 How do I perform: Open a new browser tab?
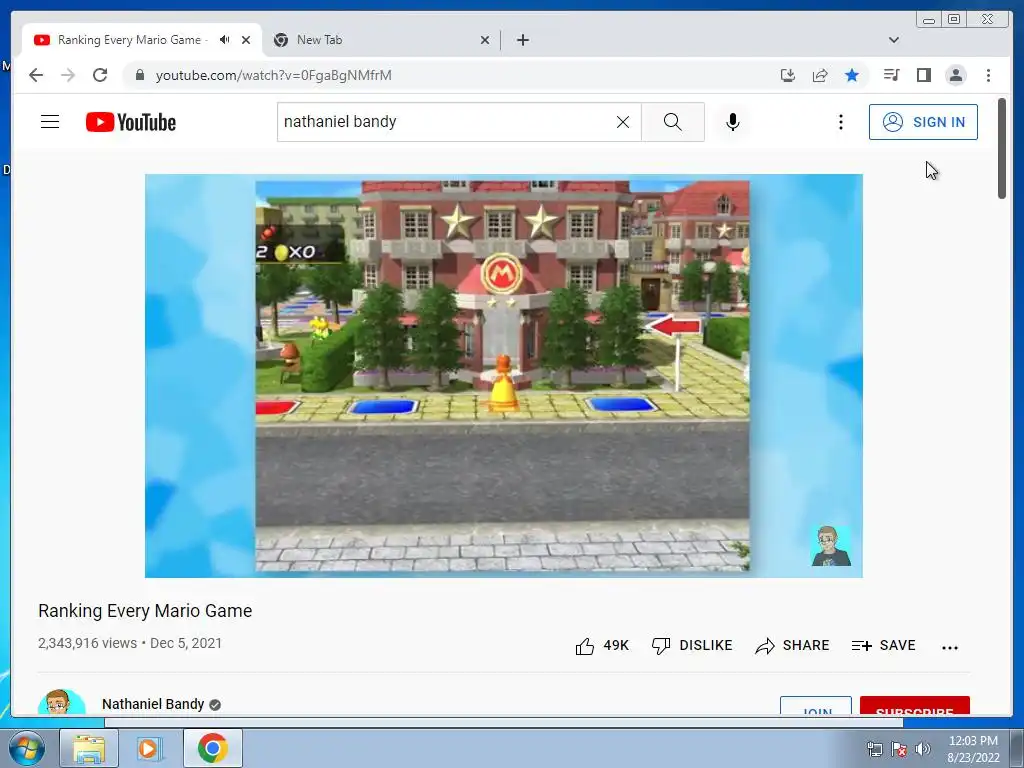(x=522, y=40)
